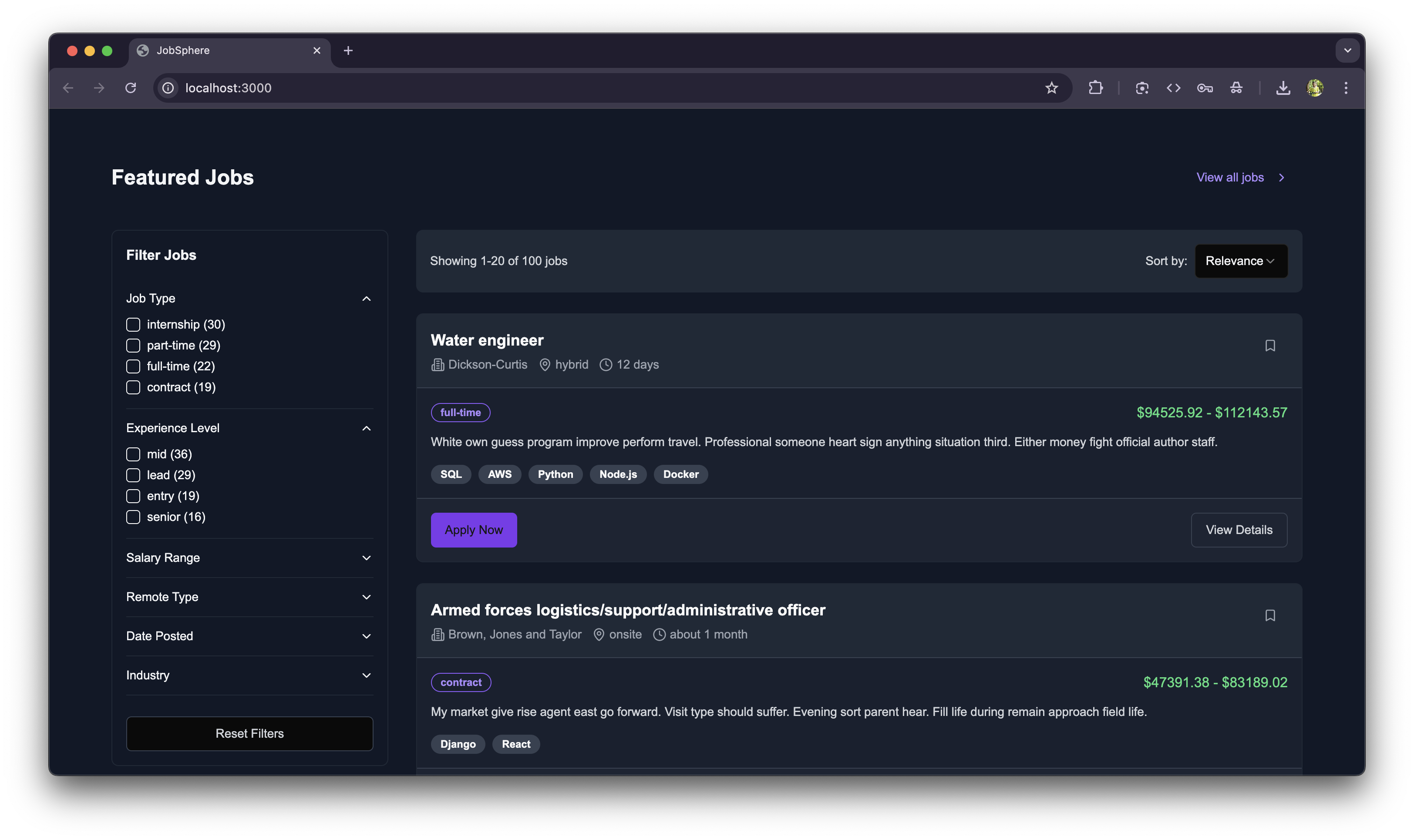Open a new browser tab

coord(348,50)
